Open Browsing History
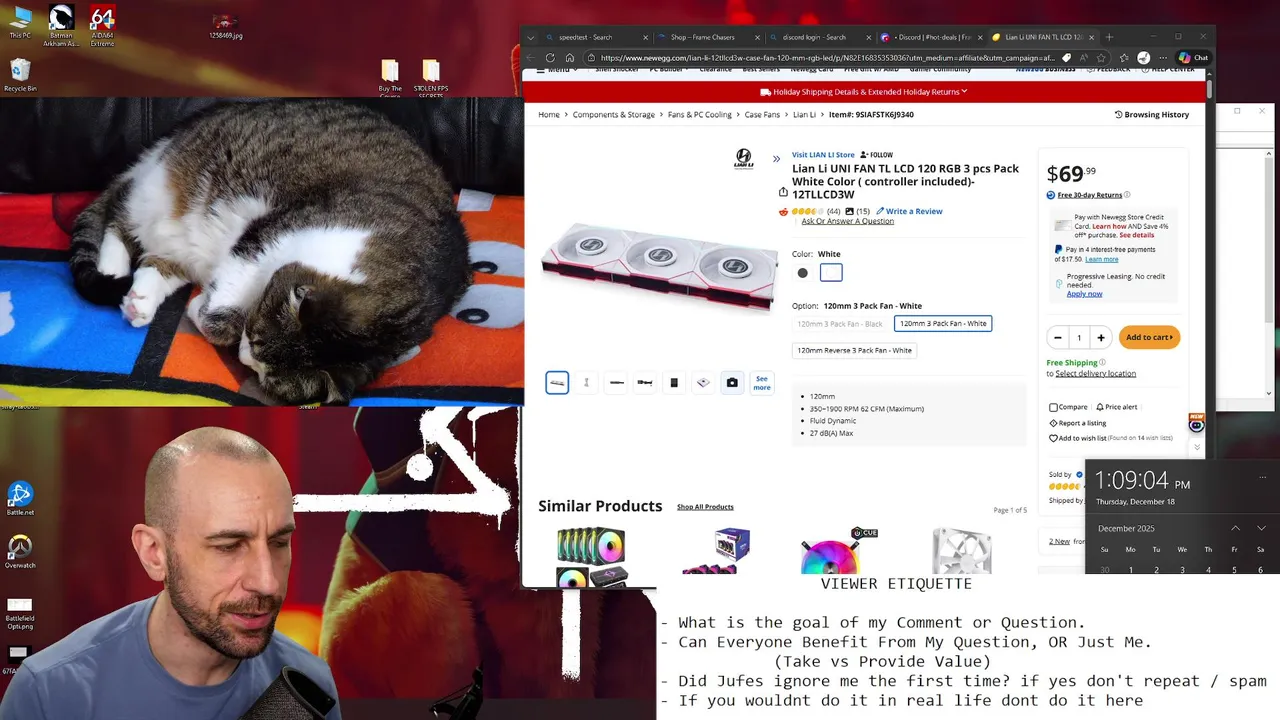 [x=1152, y=115]
